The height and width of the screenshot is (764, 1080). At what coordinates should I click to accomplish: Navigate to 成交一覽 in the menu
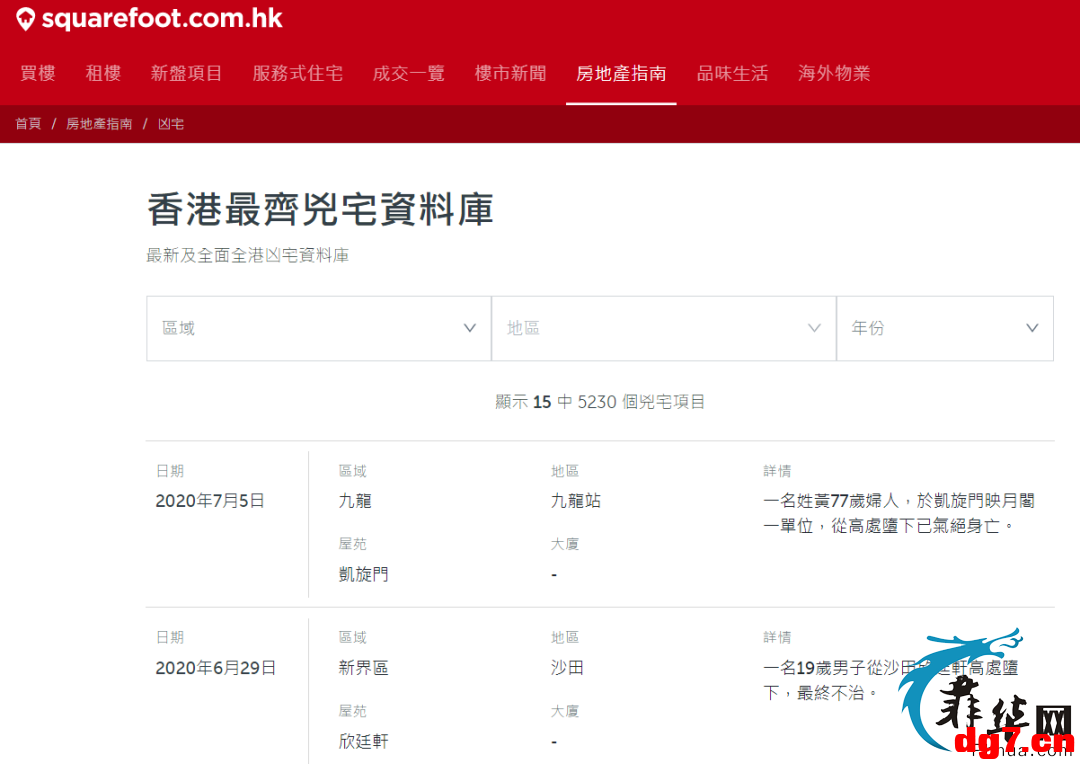[408, 73]
